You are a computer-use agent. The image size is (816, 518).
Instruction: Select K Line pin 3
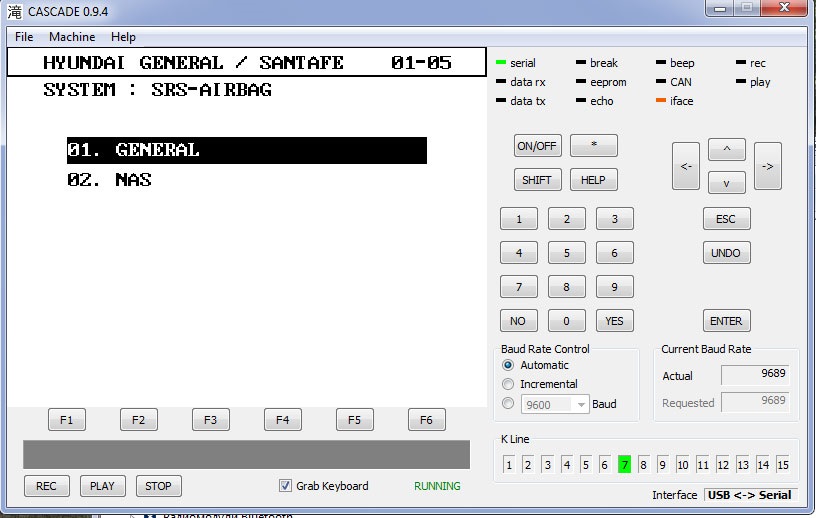coord(547,464)
